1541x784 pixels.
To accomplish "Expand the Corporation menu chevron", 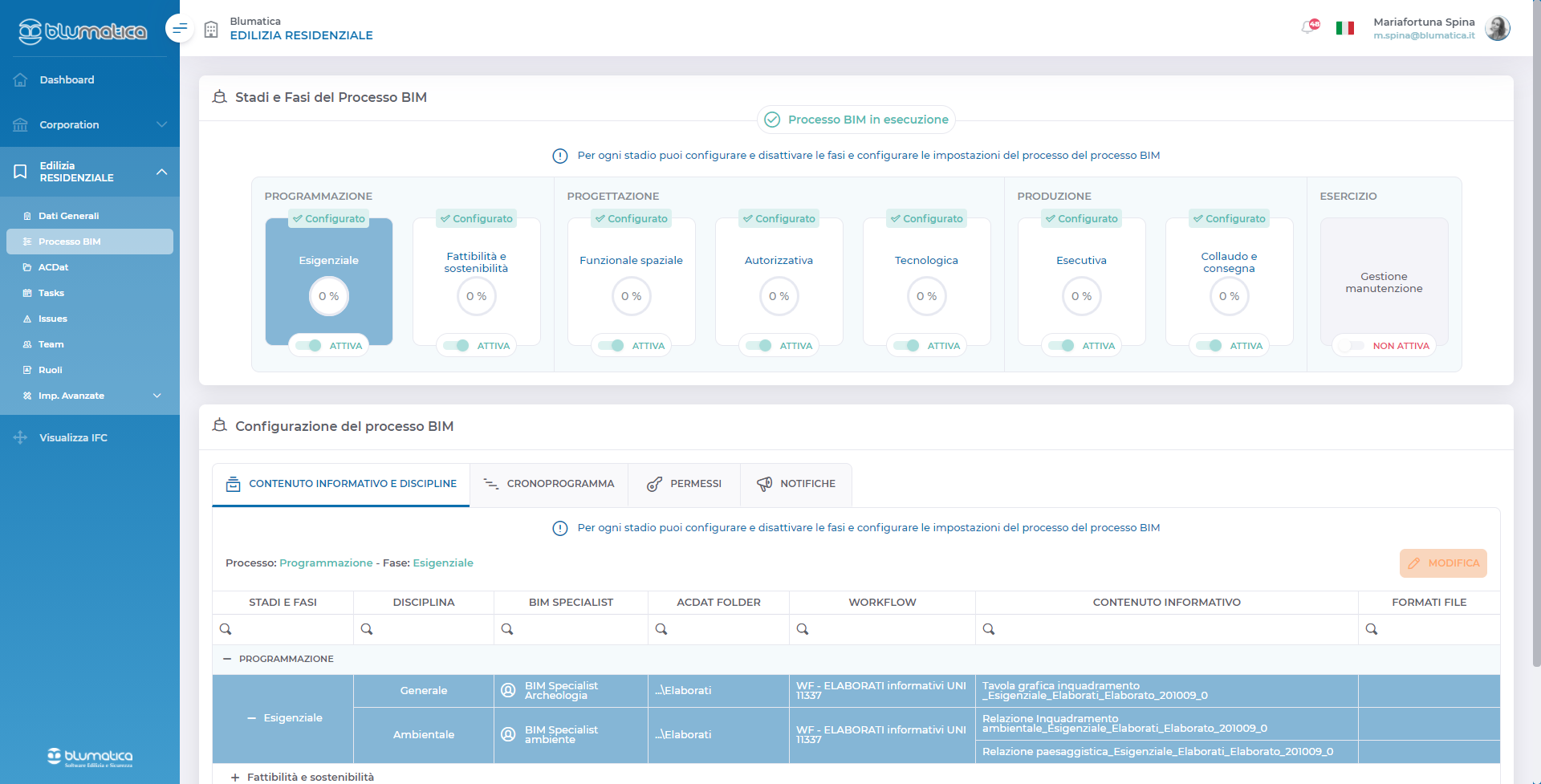I will point(161,124).
